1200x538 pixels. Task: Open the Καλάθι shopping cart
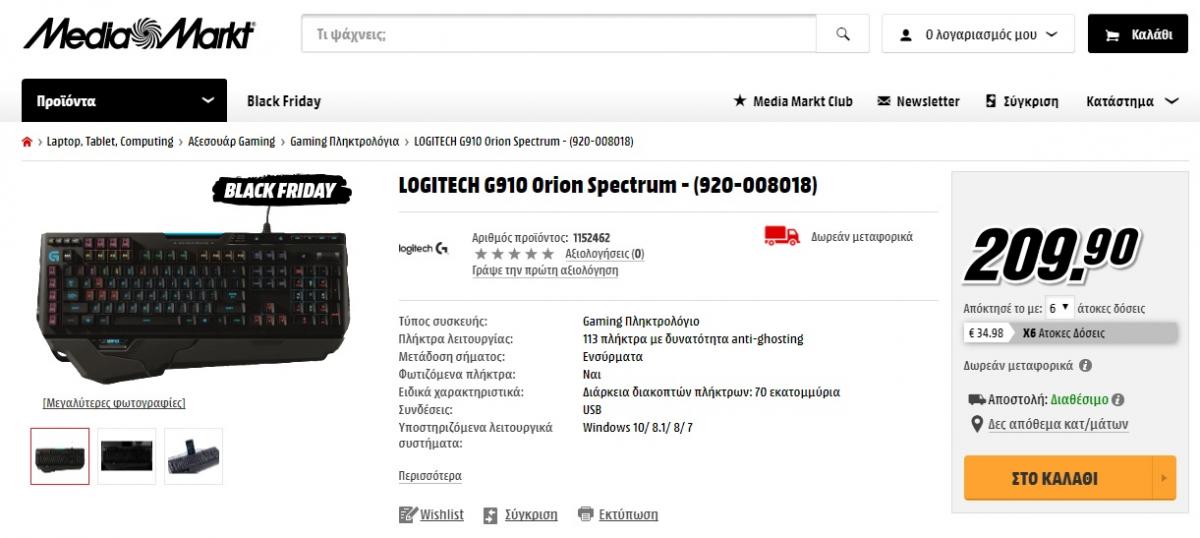pos(1138,34)
